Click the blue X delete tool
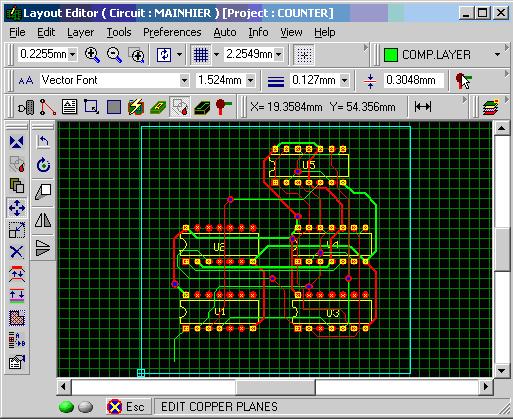 click(17, 252)
